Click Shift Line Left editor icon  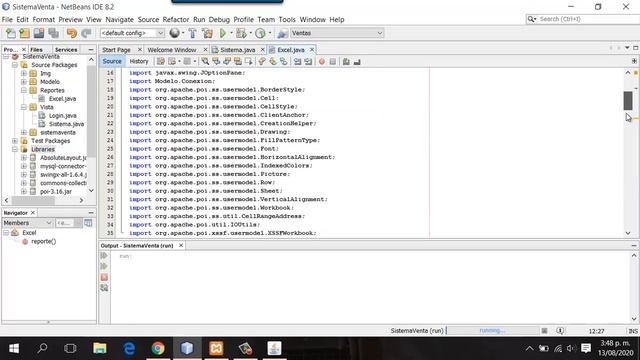(298, 62)
